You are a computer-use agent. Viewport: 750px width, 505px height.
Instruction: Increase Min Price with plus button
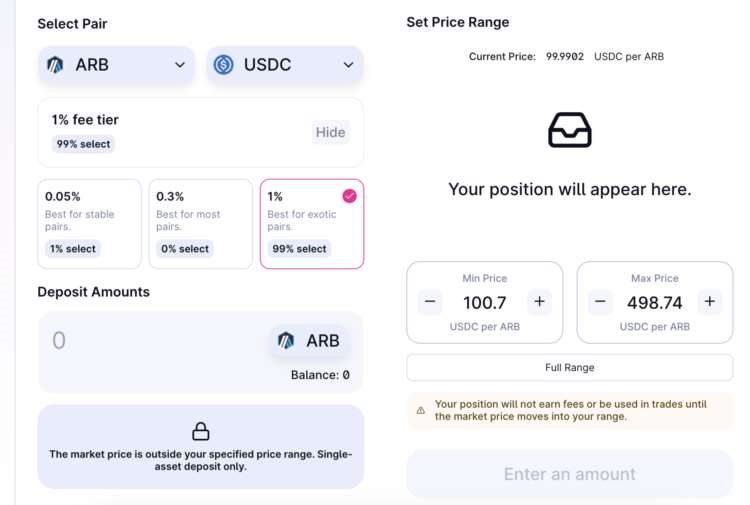(x=539, y=301)
